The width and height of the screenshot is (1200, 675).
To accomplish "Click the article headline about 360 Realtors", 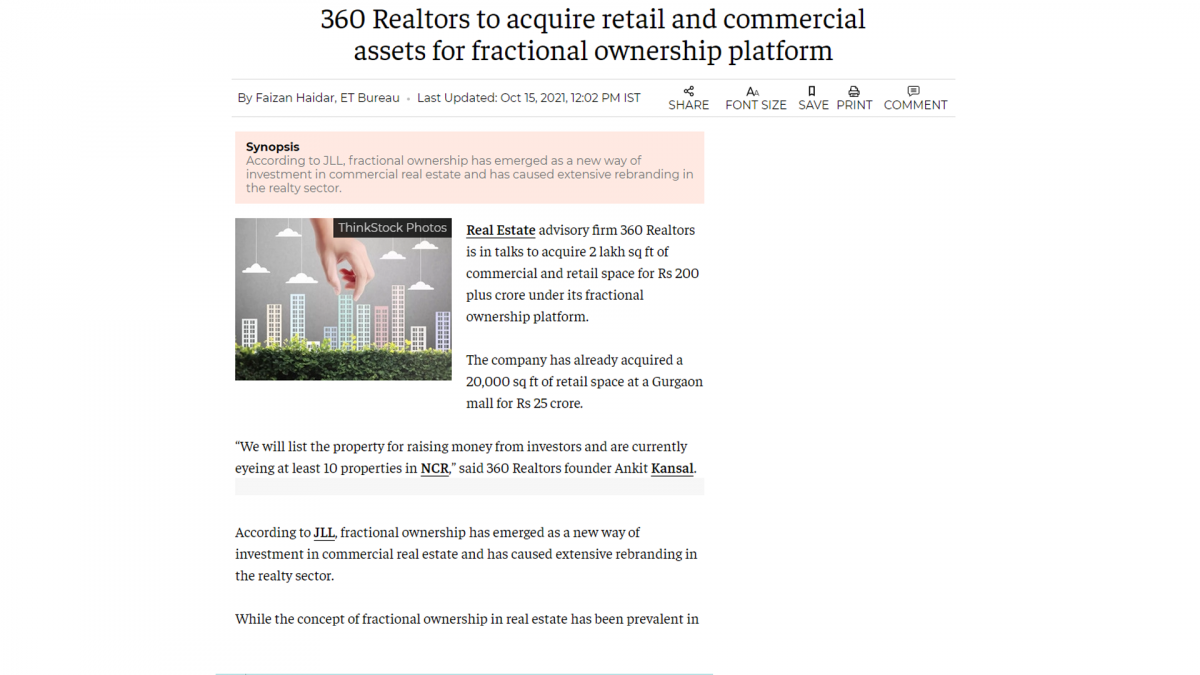I will coord(593,35).
